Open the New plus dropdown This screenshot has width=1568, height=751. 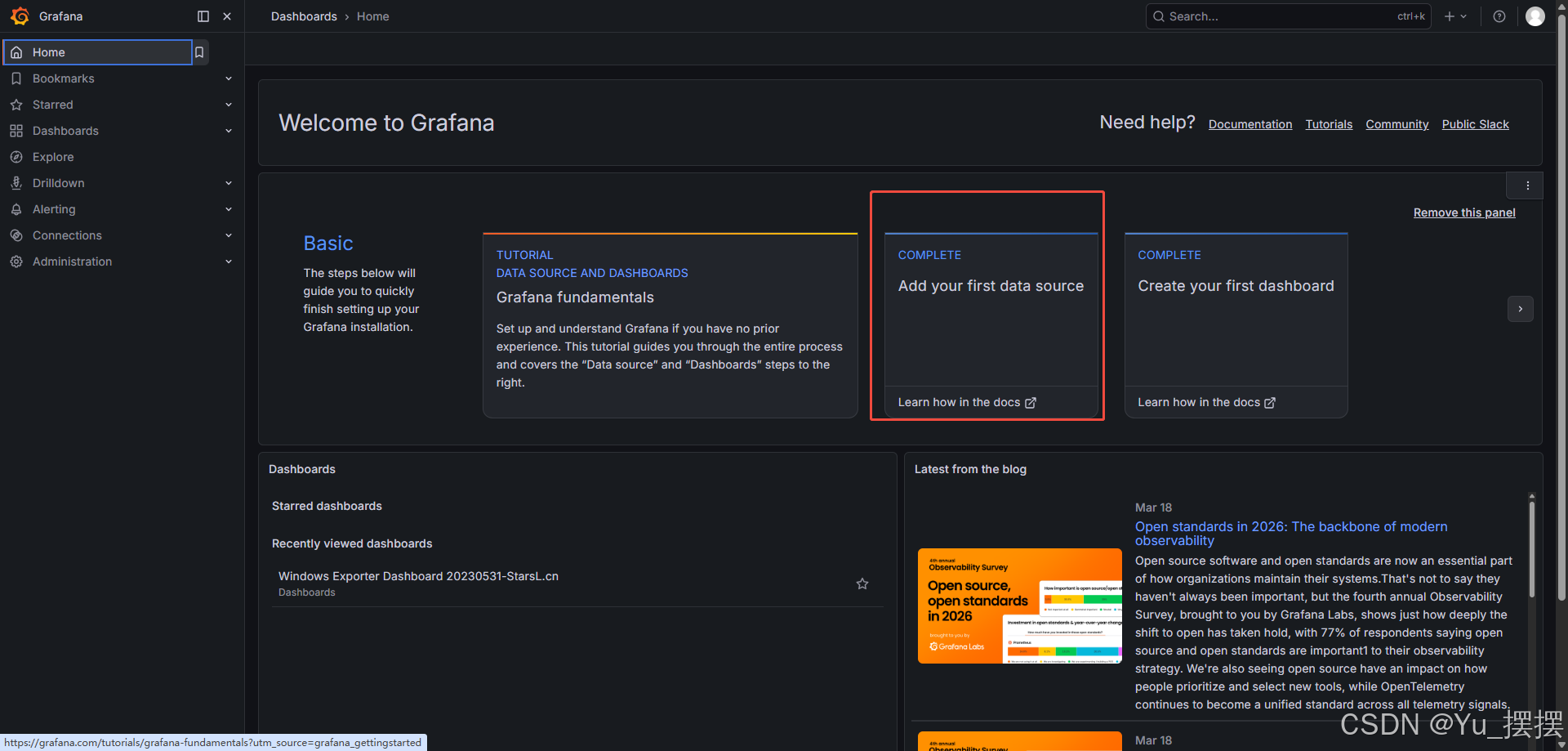pos(1455,16)
